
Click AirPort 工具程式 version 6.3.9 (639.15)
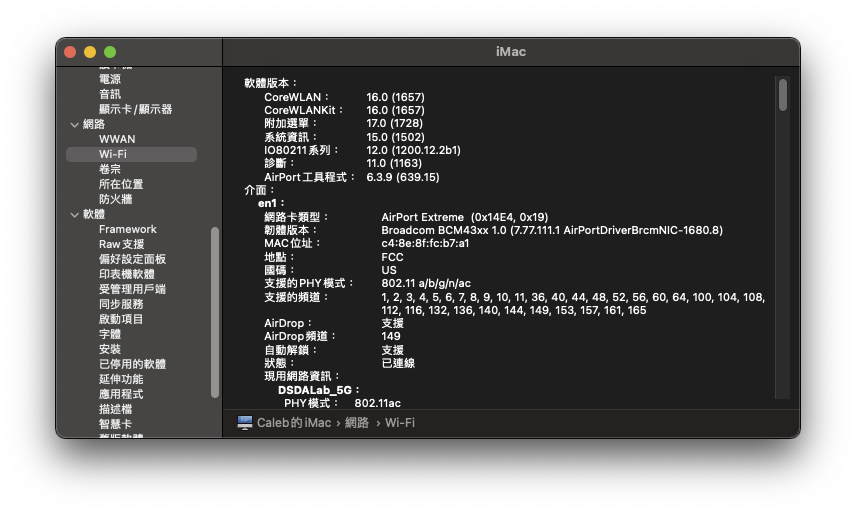(x=403, y=177)
